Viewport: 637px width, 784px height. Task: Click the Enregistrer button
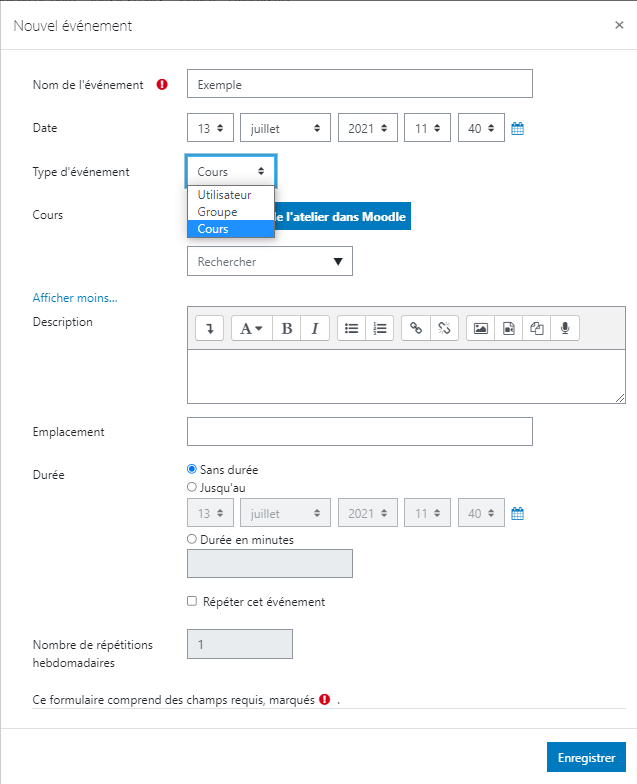(586, 757)
